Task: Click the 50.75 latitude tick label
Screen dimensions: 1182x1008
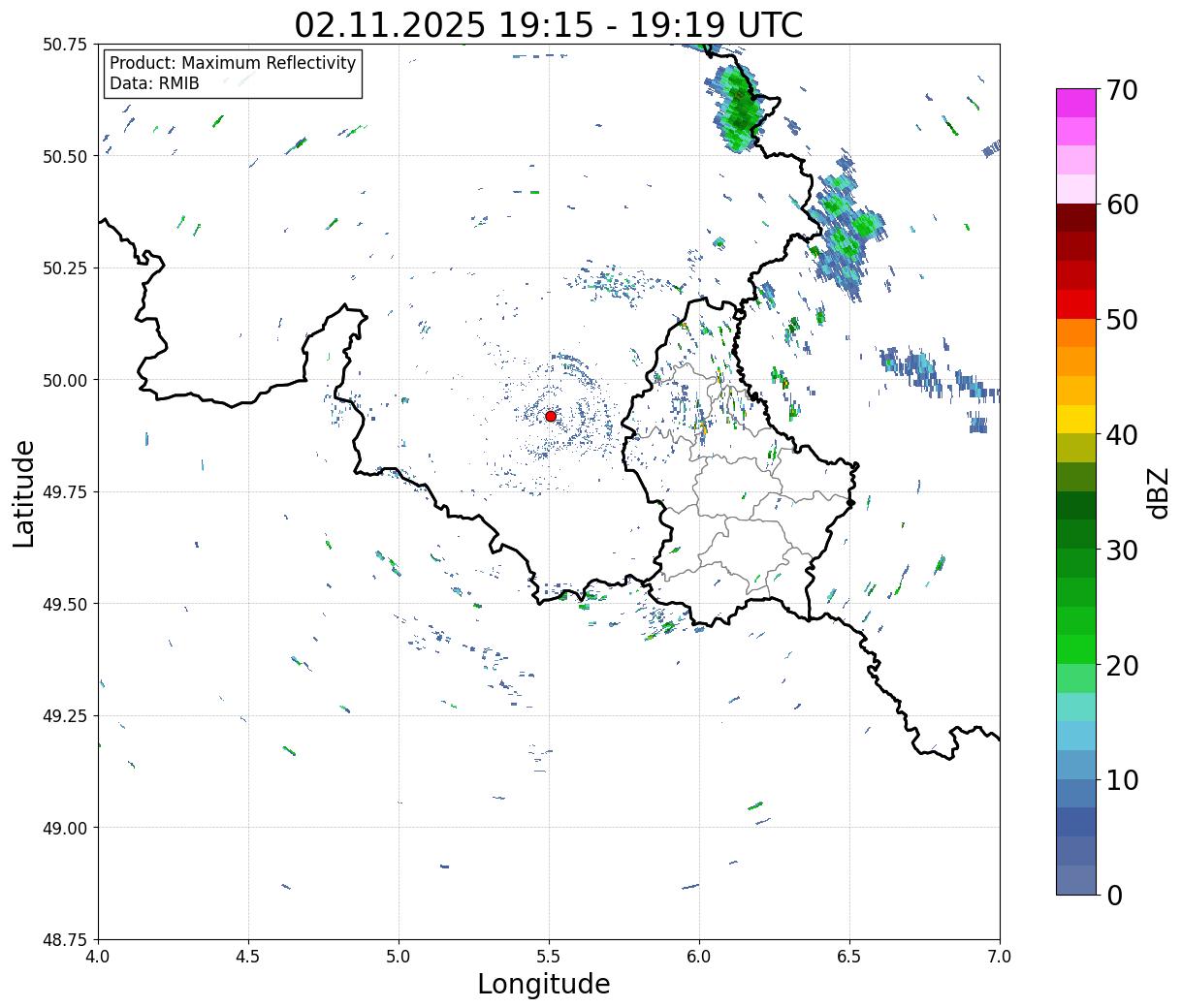Action: coord(65,45)
